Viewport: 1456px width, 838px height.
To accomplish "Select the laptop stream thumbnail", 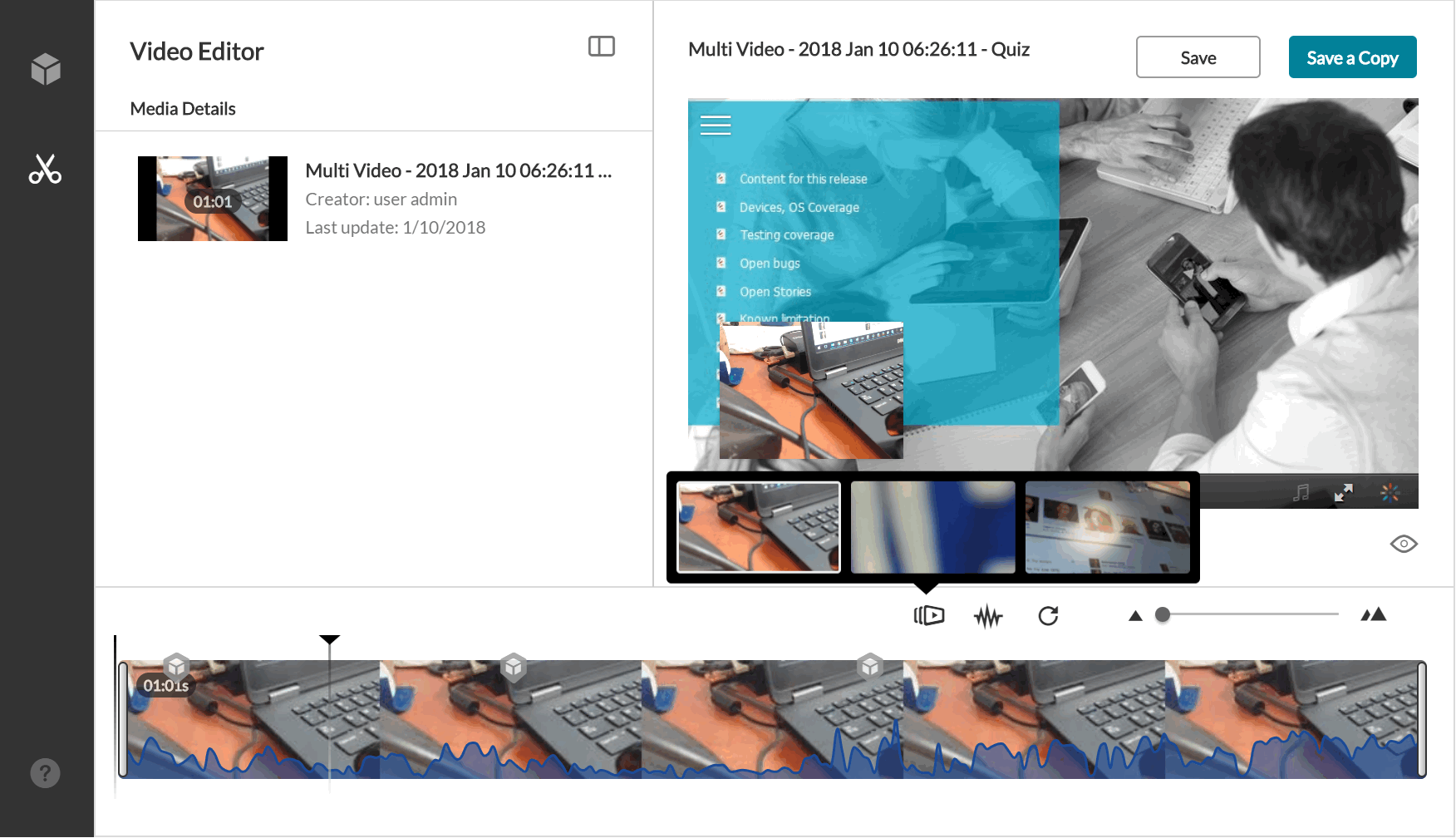I will 759,527.
